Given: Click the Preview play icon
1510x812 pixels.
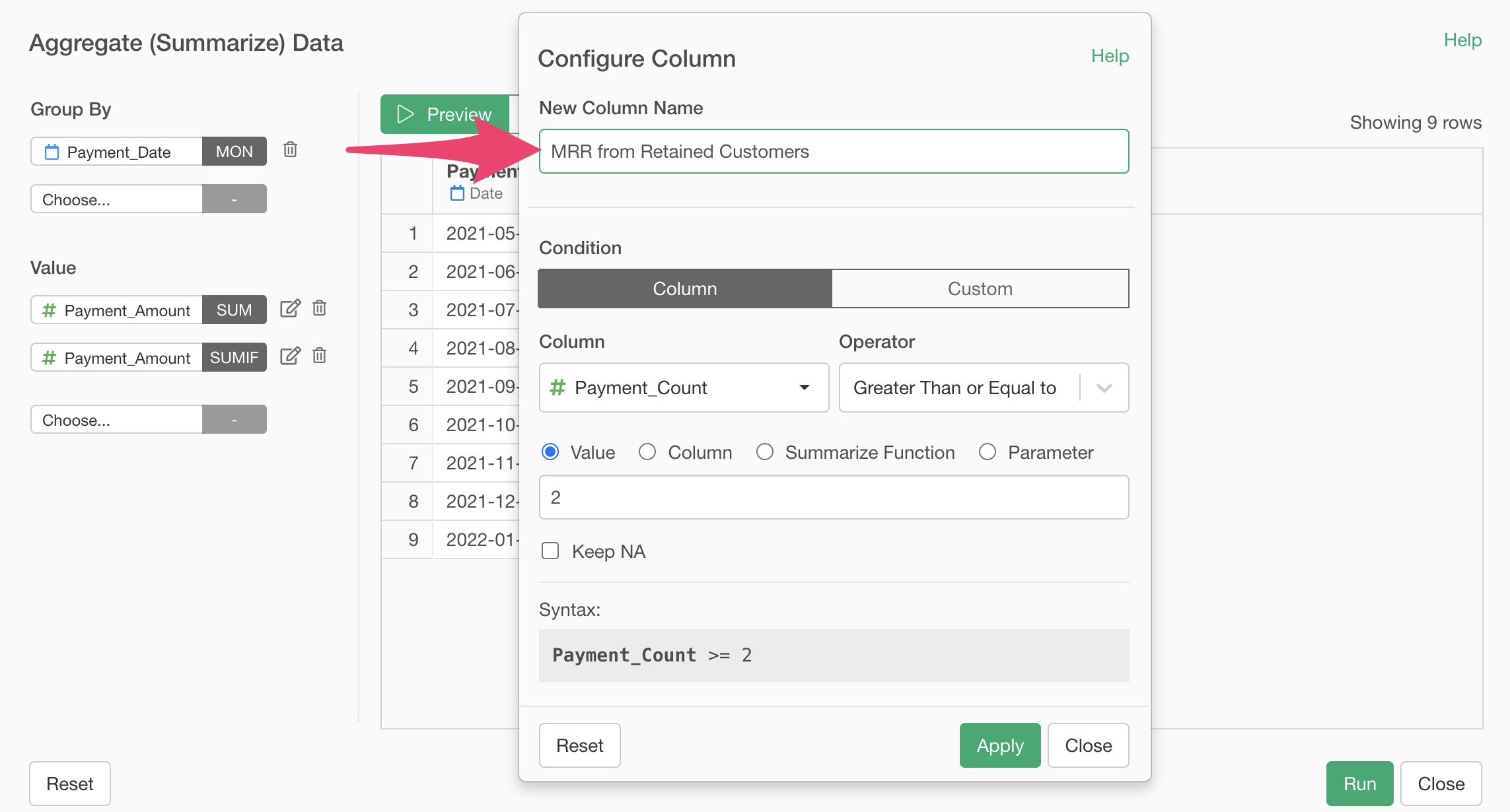Looking at the screenshot, I should [405, 114].
